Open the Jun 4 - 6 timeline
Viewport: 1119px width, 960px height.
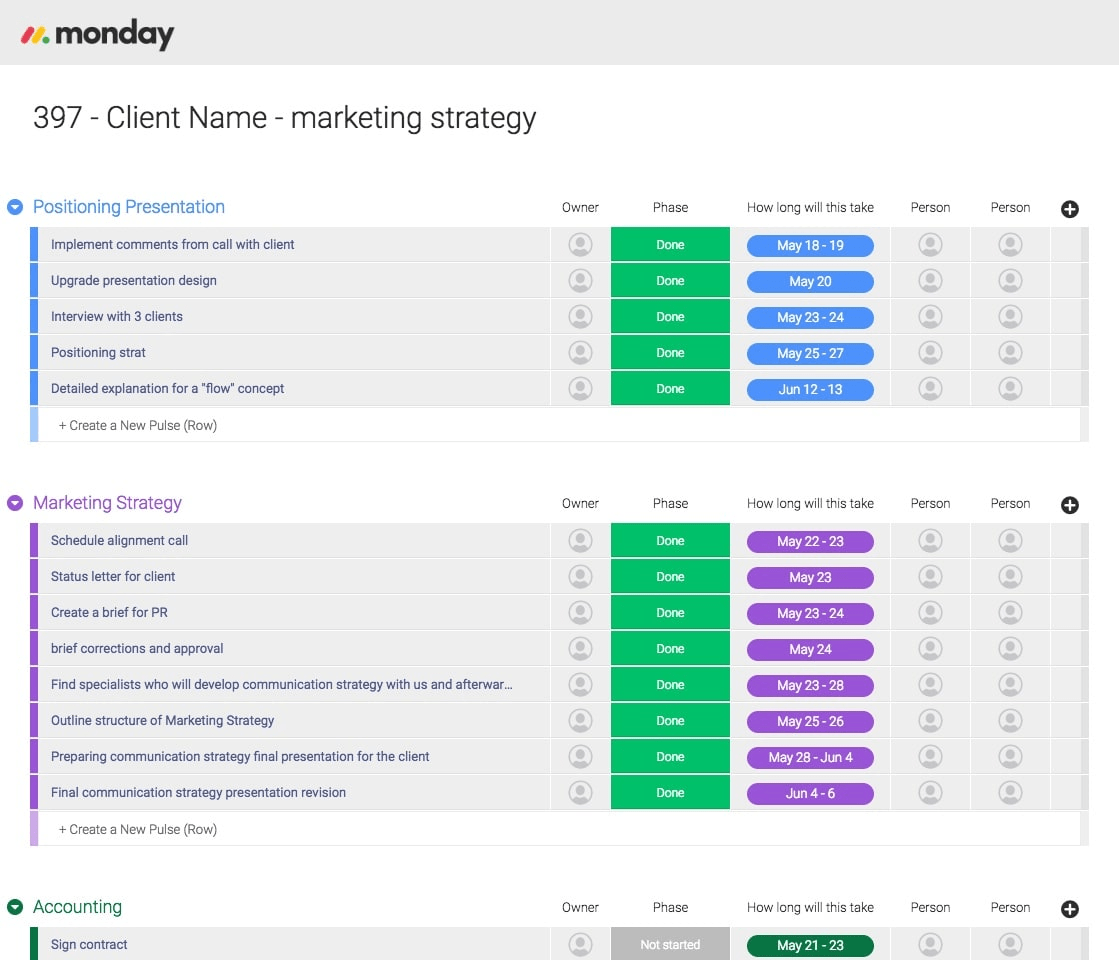pyautogui.click(x=810, y=794)
